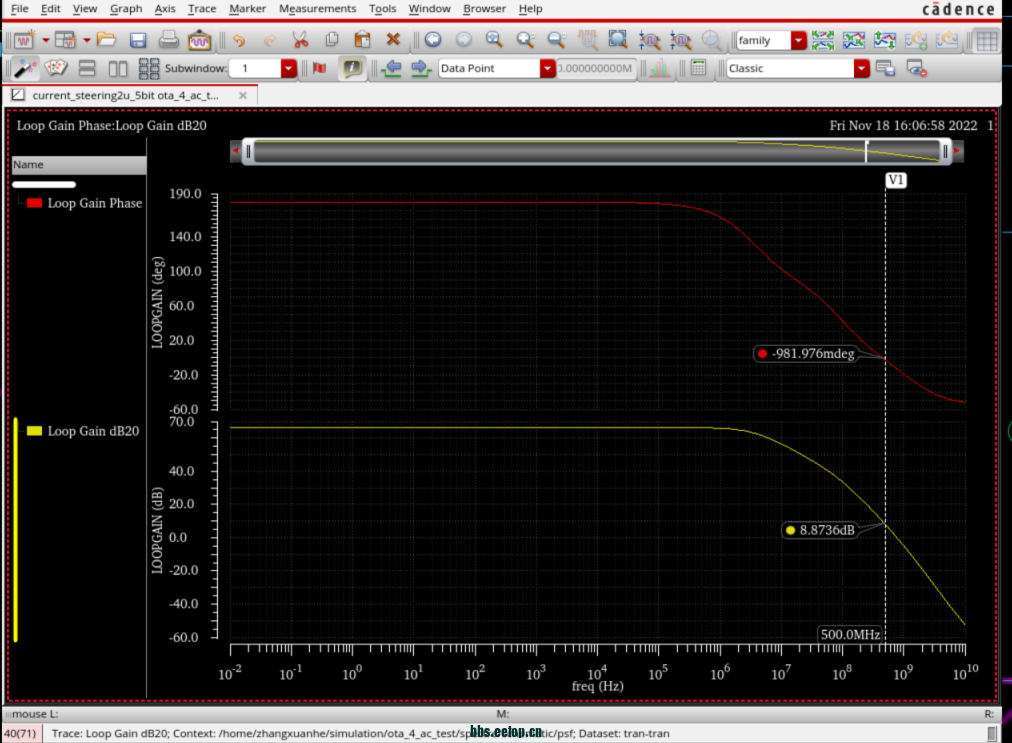Click the magic wand icon
The height and width of the screenshot is (743, 1012).
(x=25, y=68)
